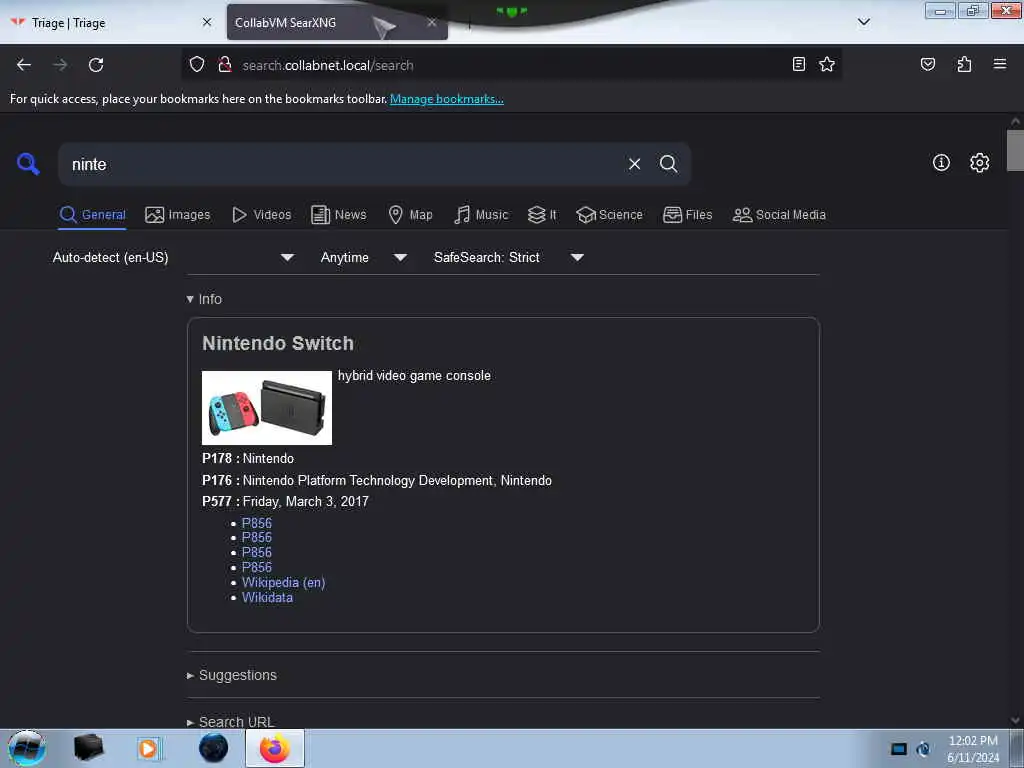This screenshot has height=768, width=1024.
Task: Go back to the previous page
Action: [x=24, y=65]
